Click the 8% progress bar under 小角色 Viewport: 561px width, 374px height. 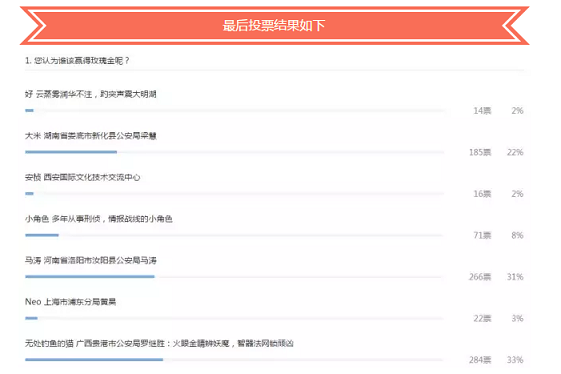[x=234, y=235]
